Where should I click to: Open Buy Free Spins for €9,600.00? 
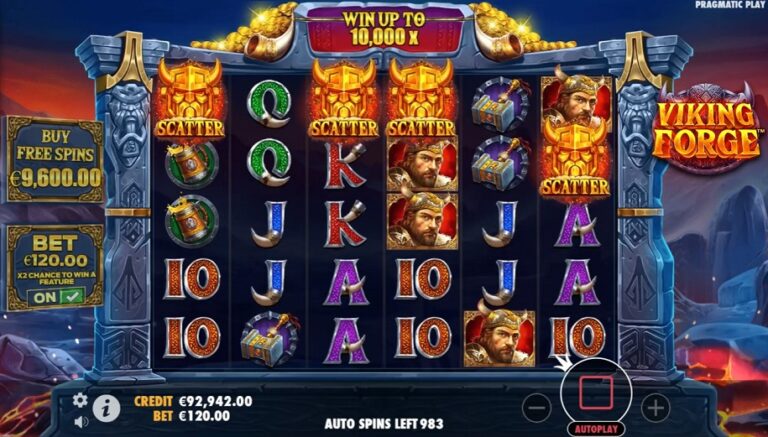(x=54, y=160)
